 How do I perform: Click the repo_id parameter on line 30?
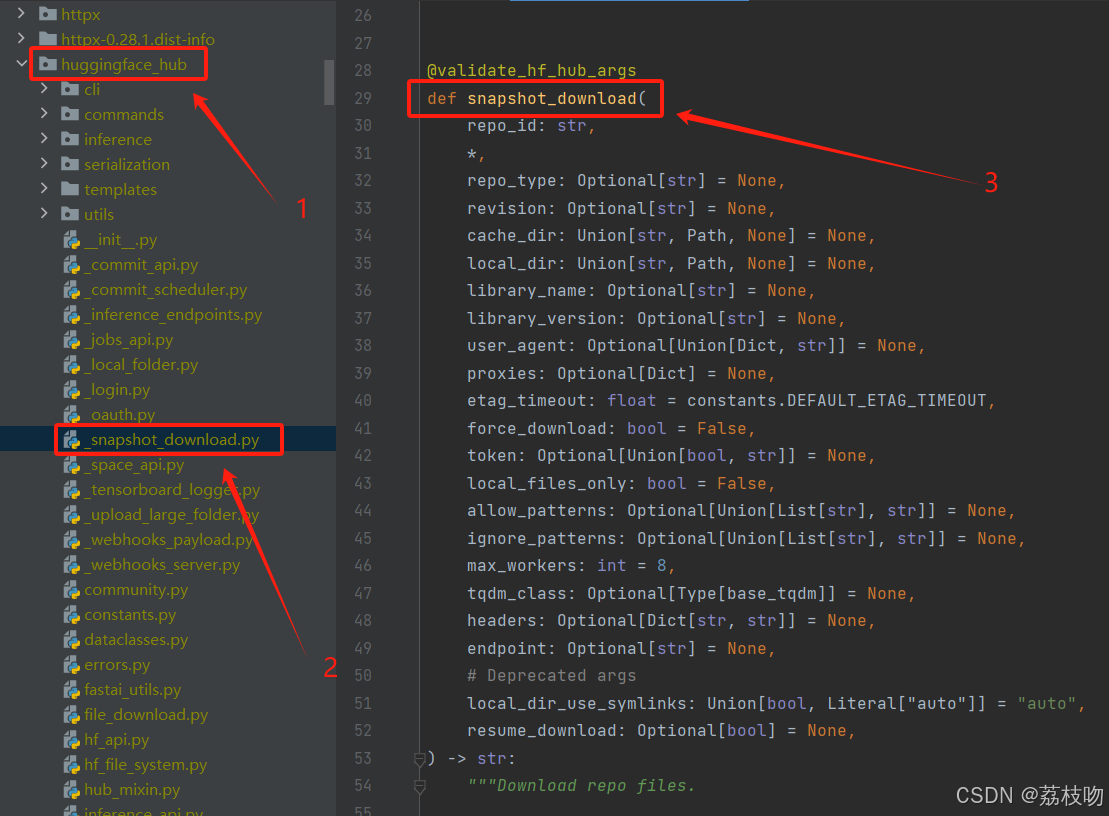[x=502, y=126]
